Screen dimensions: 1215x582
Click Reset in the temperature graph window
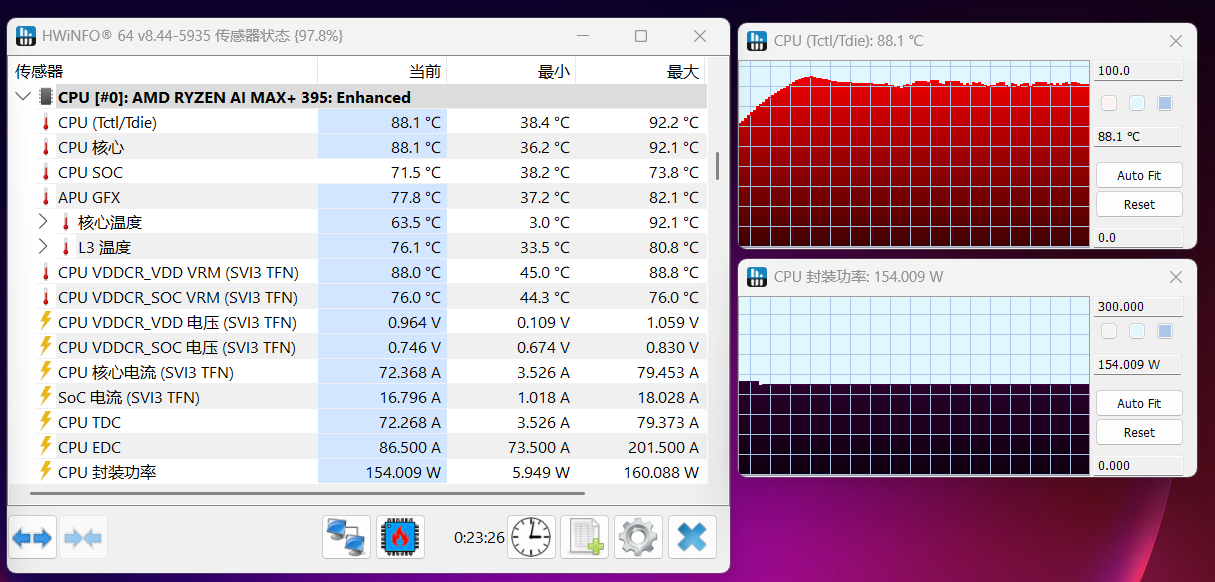pyautogui.click(x=1139, y=204)
